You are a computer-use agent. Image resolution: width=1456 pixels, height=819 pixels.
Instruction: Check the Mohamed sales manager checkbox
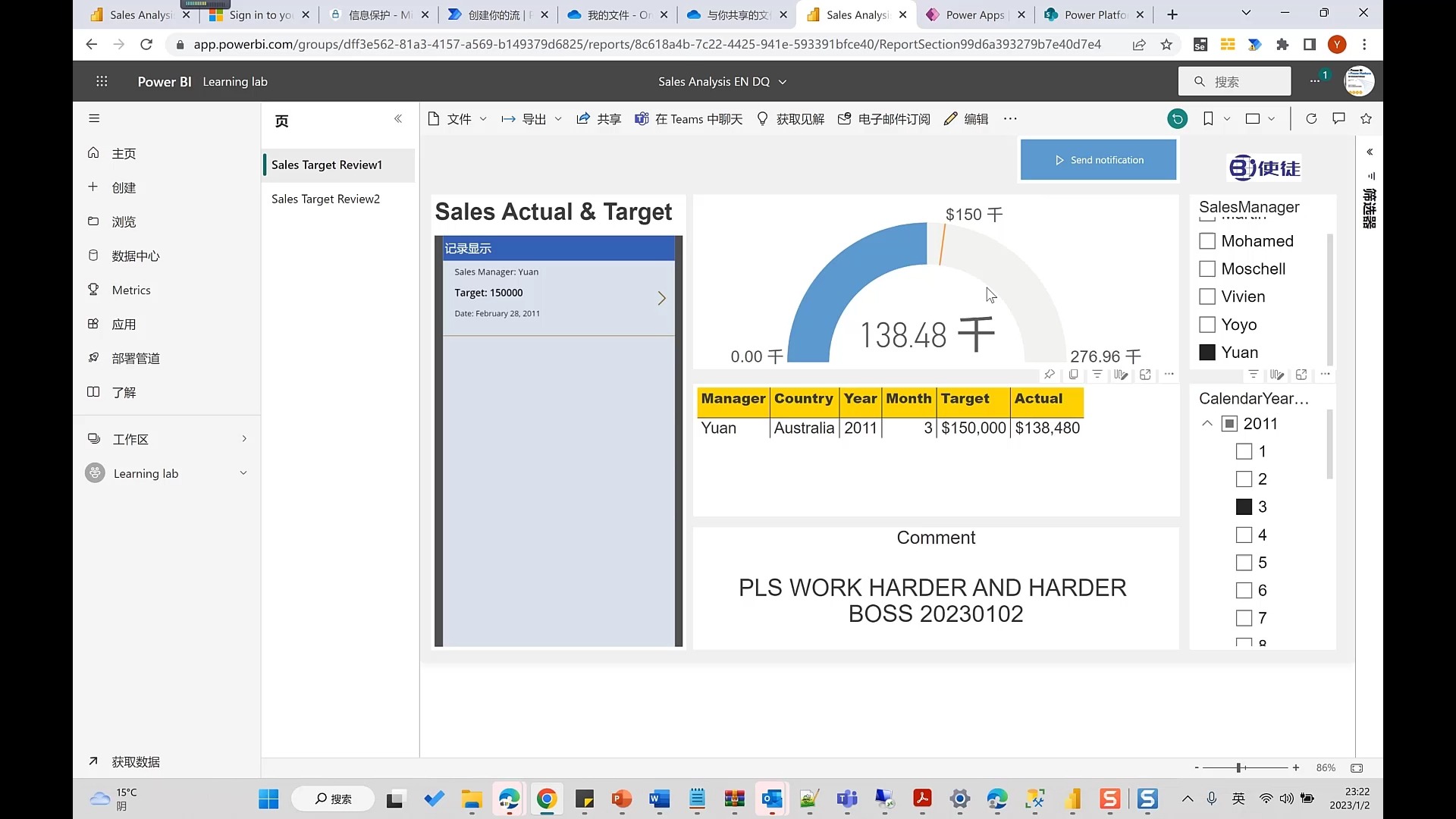tap(1207, 241)
